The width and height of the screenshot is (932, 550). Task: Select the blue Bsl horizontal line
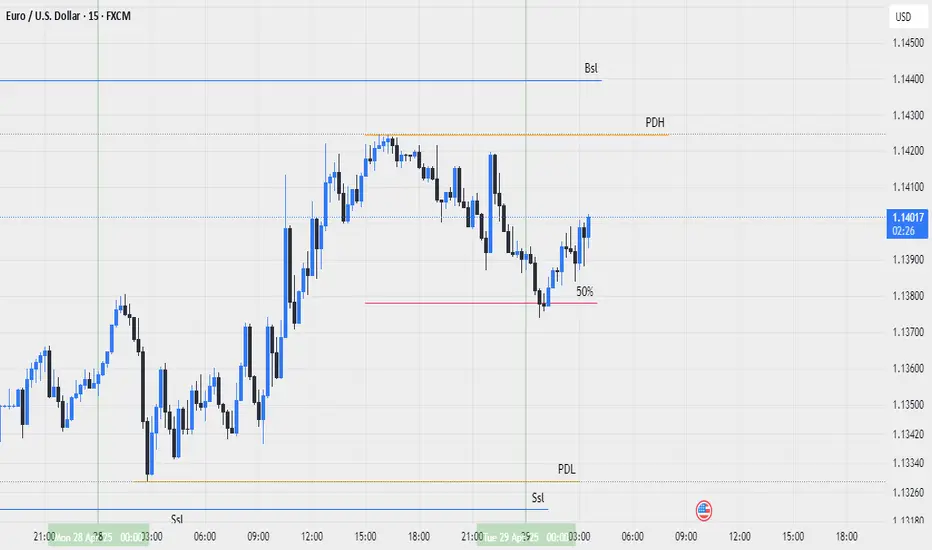pyautogui.click(x=300, y=80)
